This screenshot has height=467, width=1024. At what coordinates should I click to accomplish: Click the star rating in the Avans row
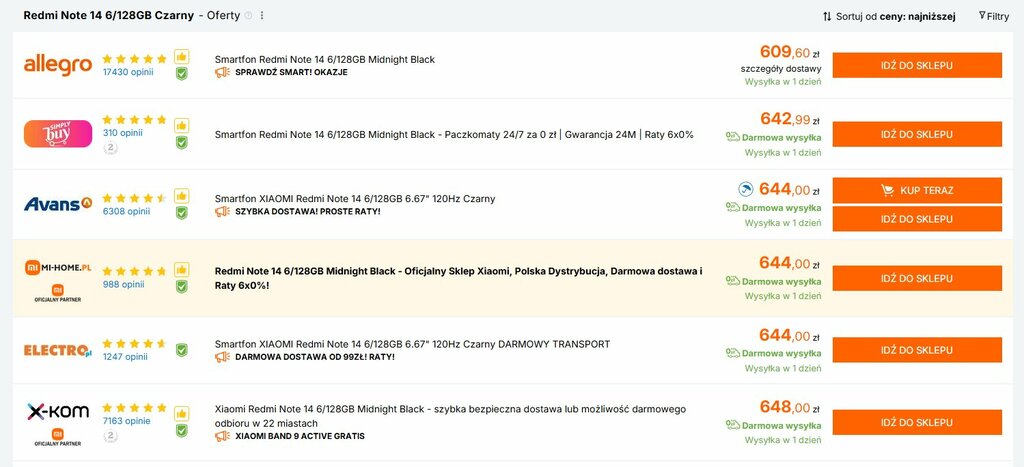(x=135, y=198)
